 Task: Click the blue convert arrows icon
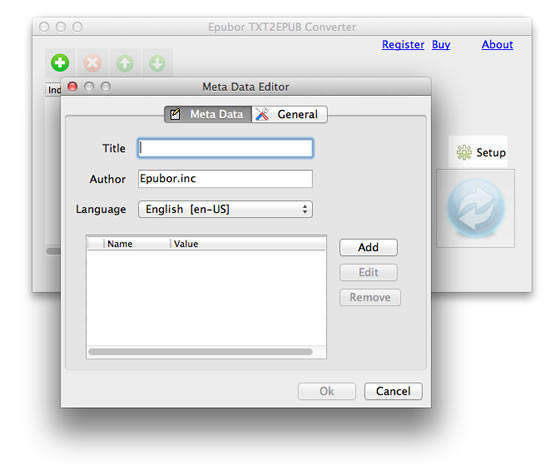coord(476,208)
